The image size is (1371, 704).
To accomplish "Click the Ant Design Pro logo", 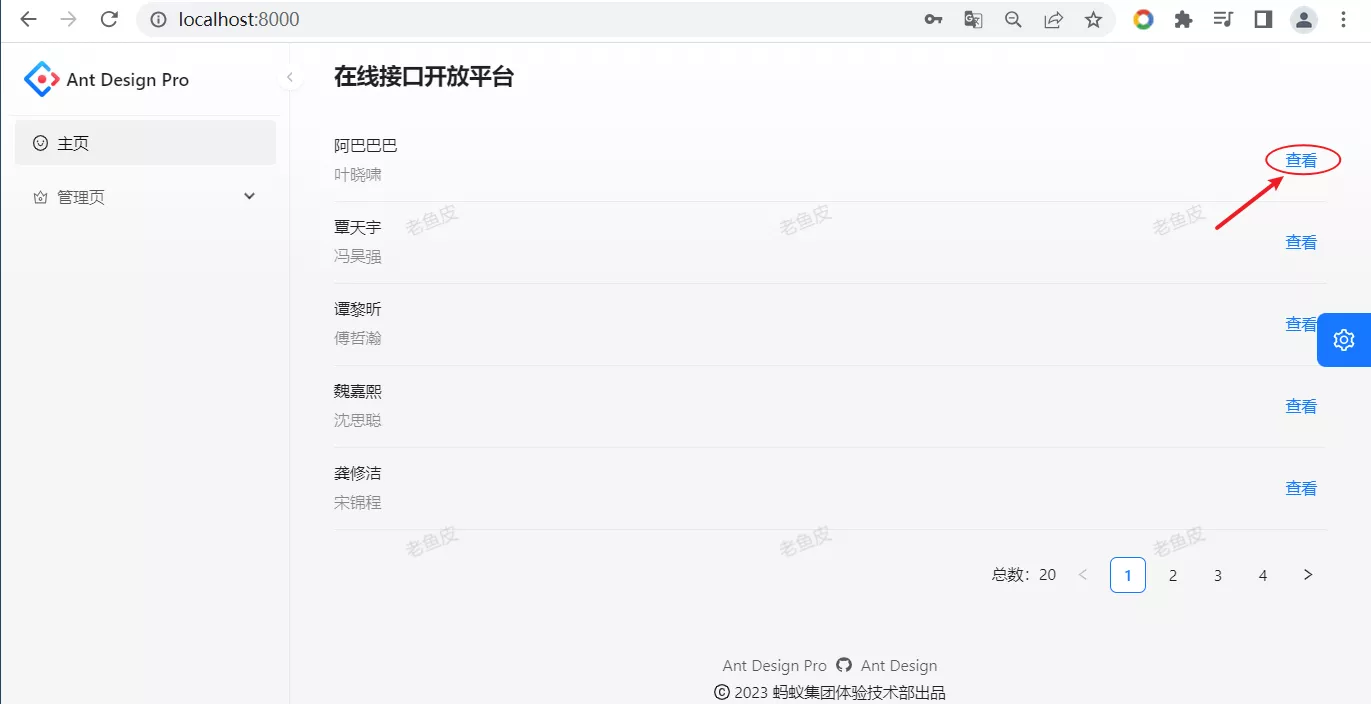I will click(x=41, y=79).
